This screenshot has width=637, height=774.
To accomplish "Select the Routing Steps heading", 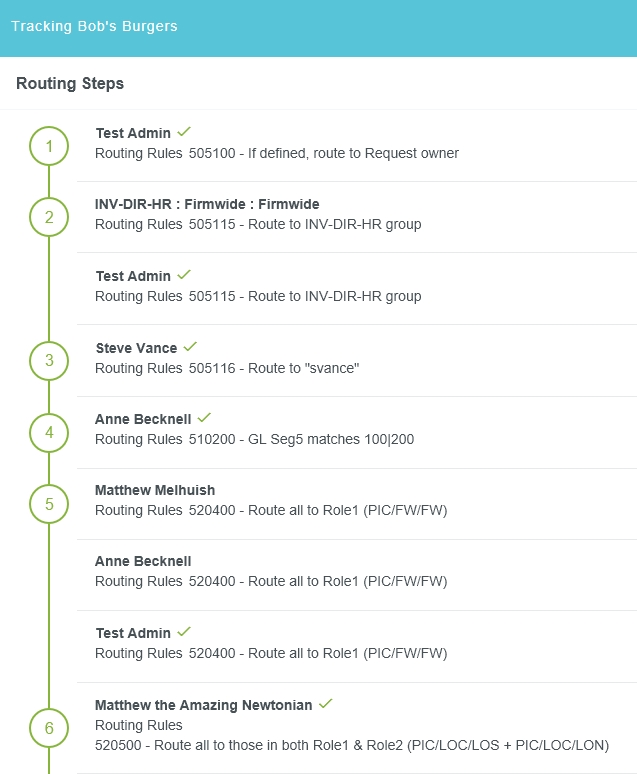I will [70, 84].
